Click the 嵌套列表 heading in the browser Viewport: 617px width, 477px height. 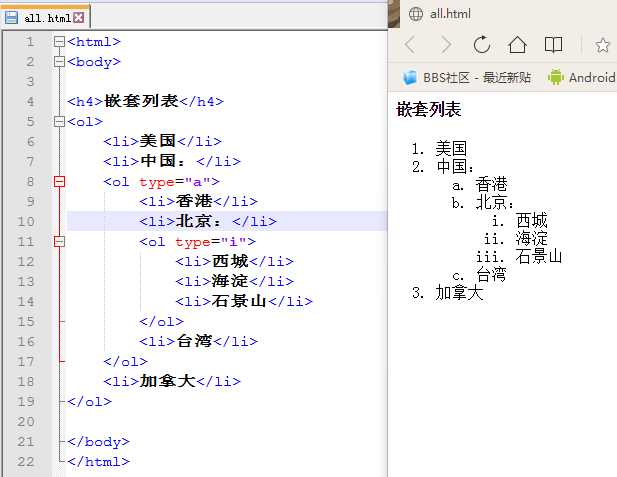(429, 109)
